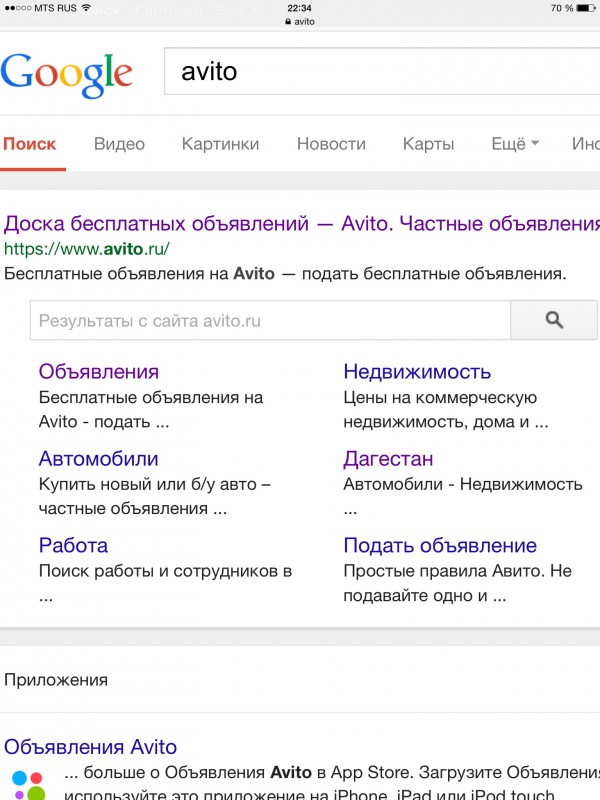Image resolution: width=600 pixels, height=800 pixels.
Task: Tap the battery icon in status bar
Action: [585, 8]
